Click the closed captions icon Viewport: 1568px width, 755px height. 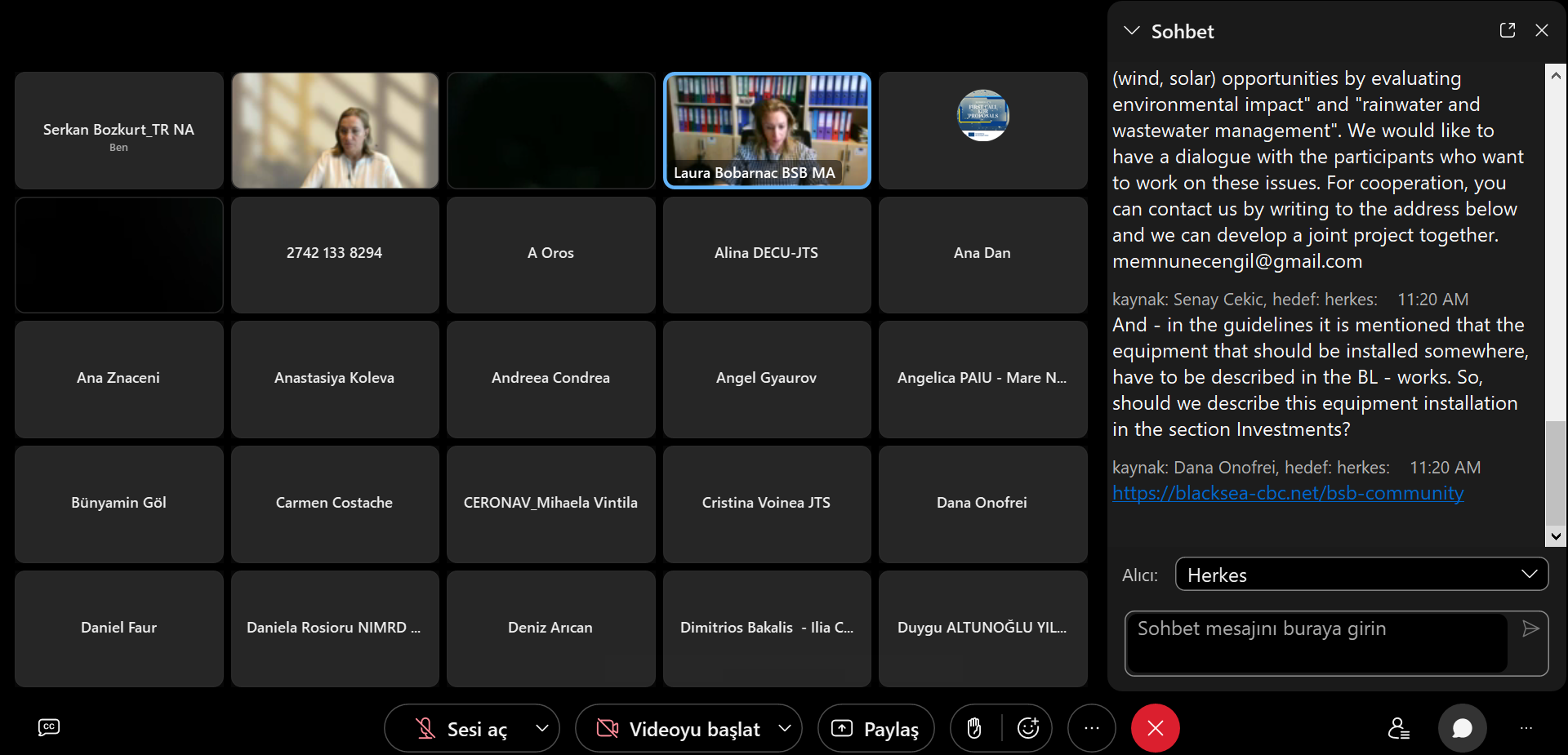(49, 727)
